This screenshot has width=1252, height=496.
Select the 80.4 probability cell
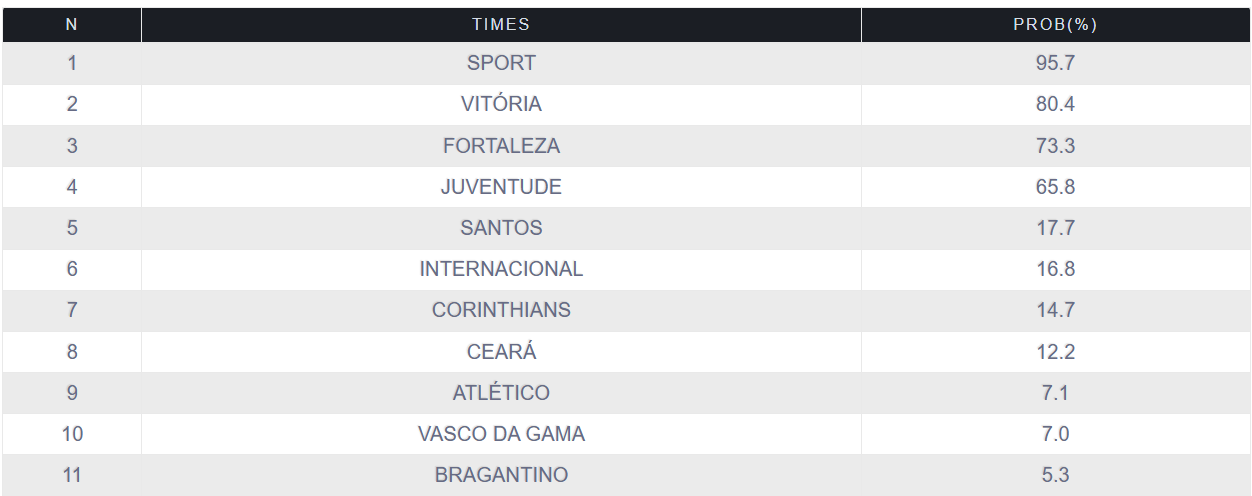click(1055, 104)
